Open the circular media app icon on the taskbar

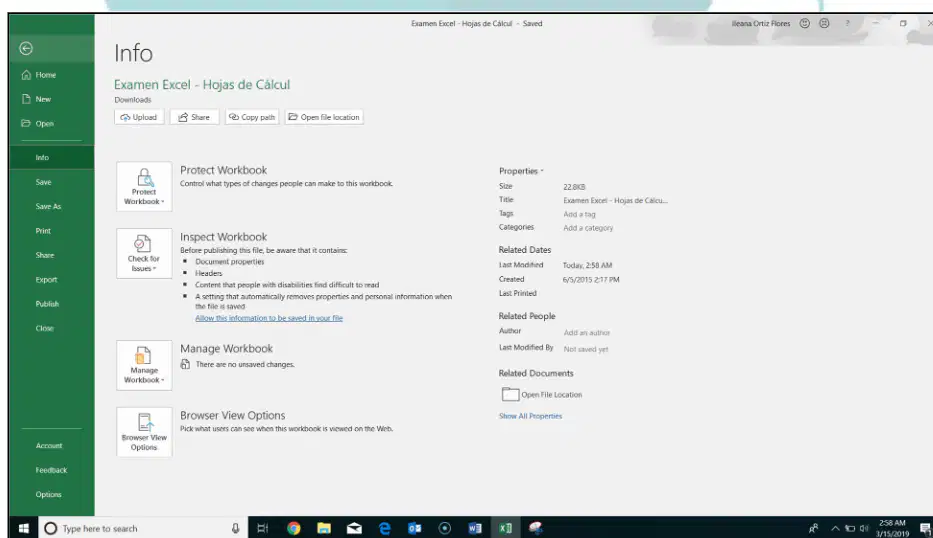(x=444, y=528)
